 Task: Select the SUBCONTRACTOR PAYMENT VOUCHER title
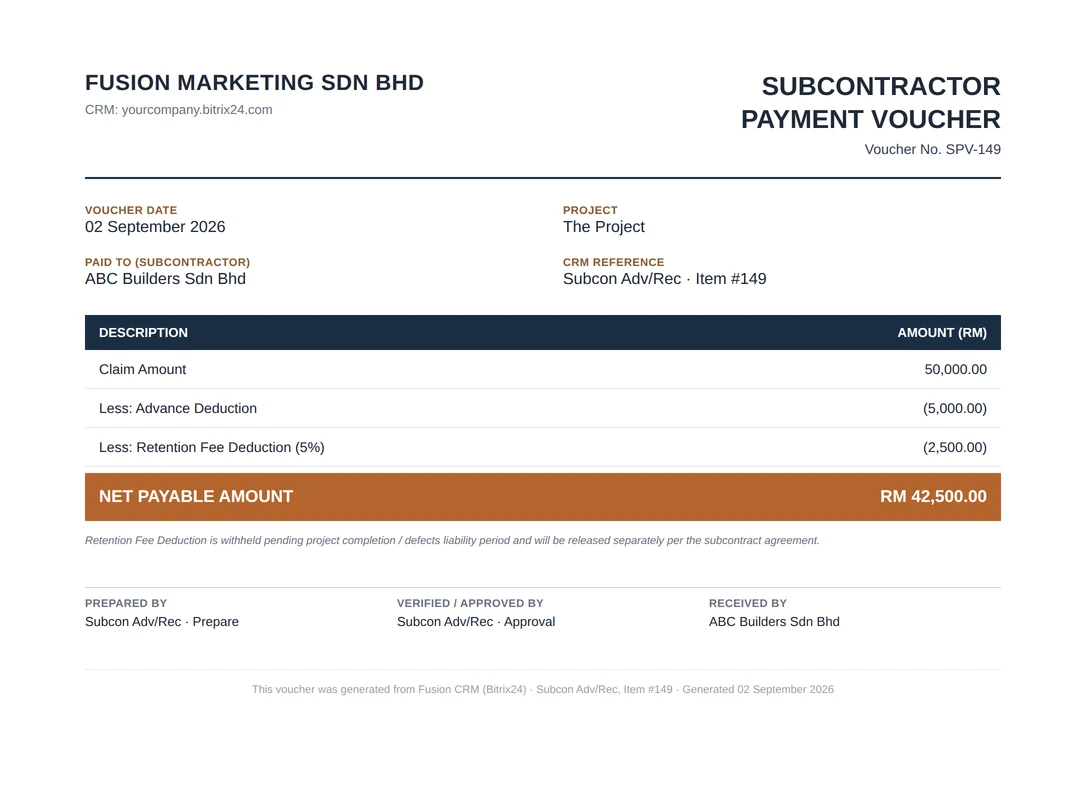871,103
